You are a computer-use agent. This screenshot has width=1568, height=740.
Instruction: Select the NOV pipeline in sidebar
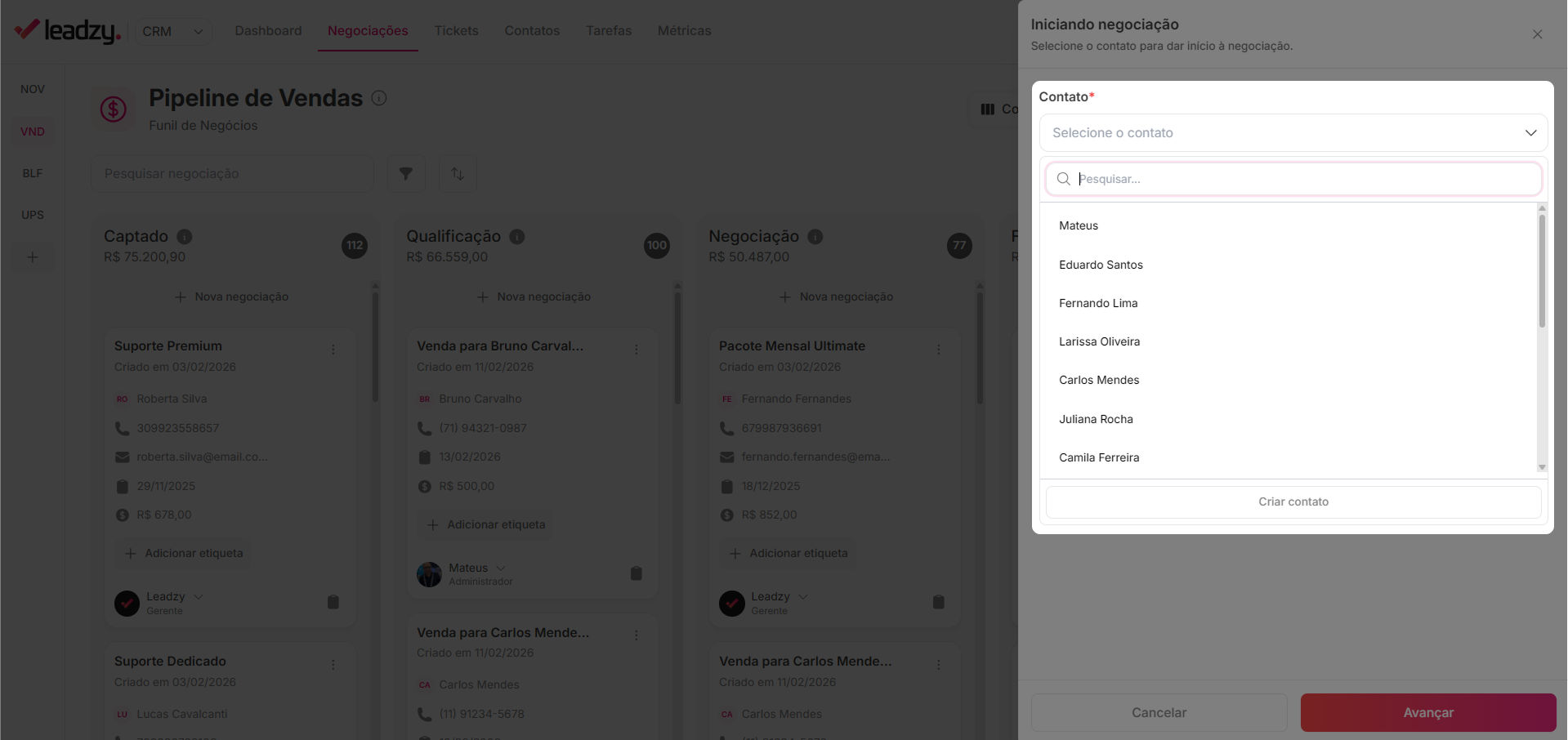[33, 89]
